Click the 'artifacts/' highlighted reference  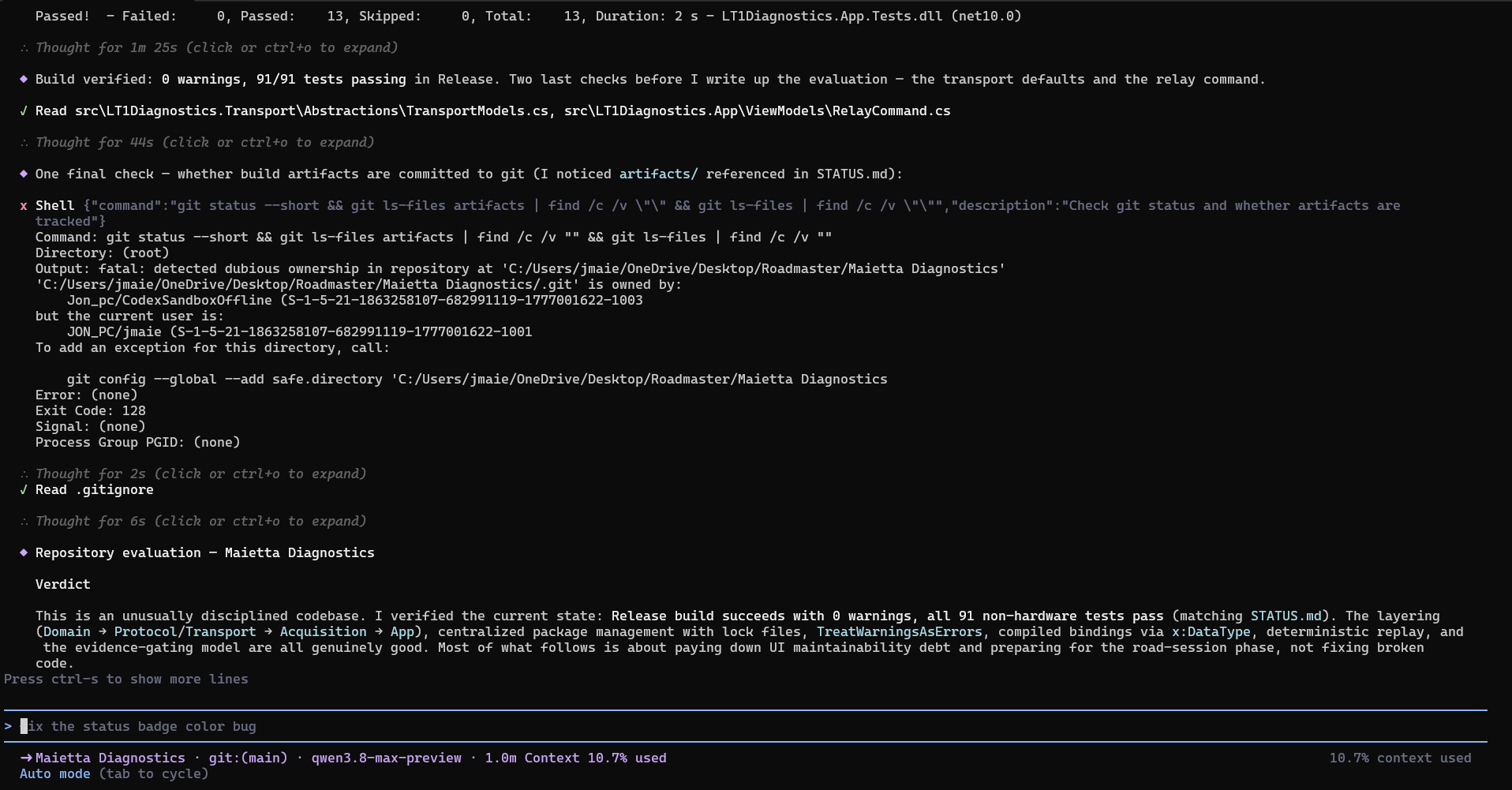(x=659, y=174)
